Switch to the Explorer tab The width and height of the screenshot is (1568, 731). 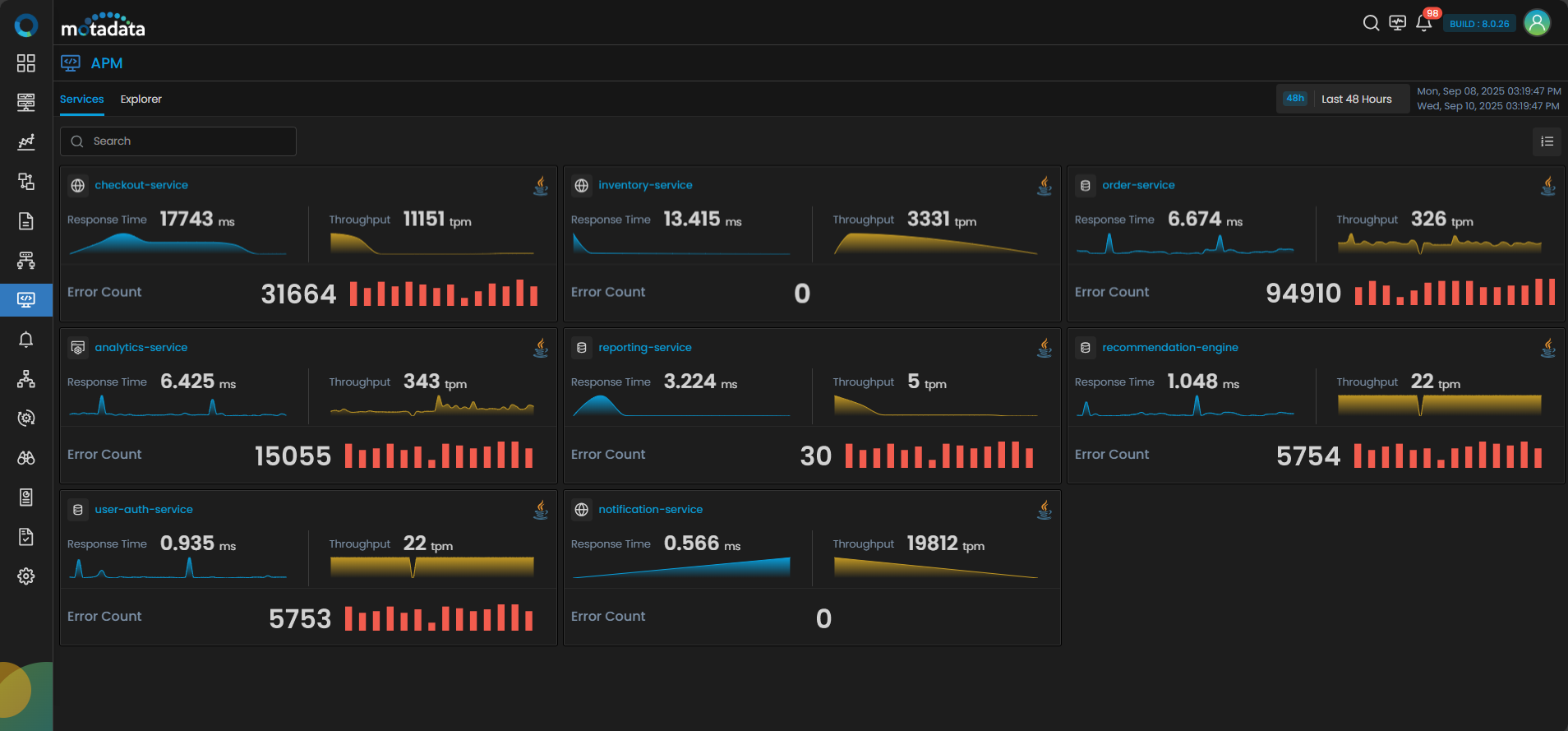click(x=141, y=99)
